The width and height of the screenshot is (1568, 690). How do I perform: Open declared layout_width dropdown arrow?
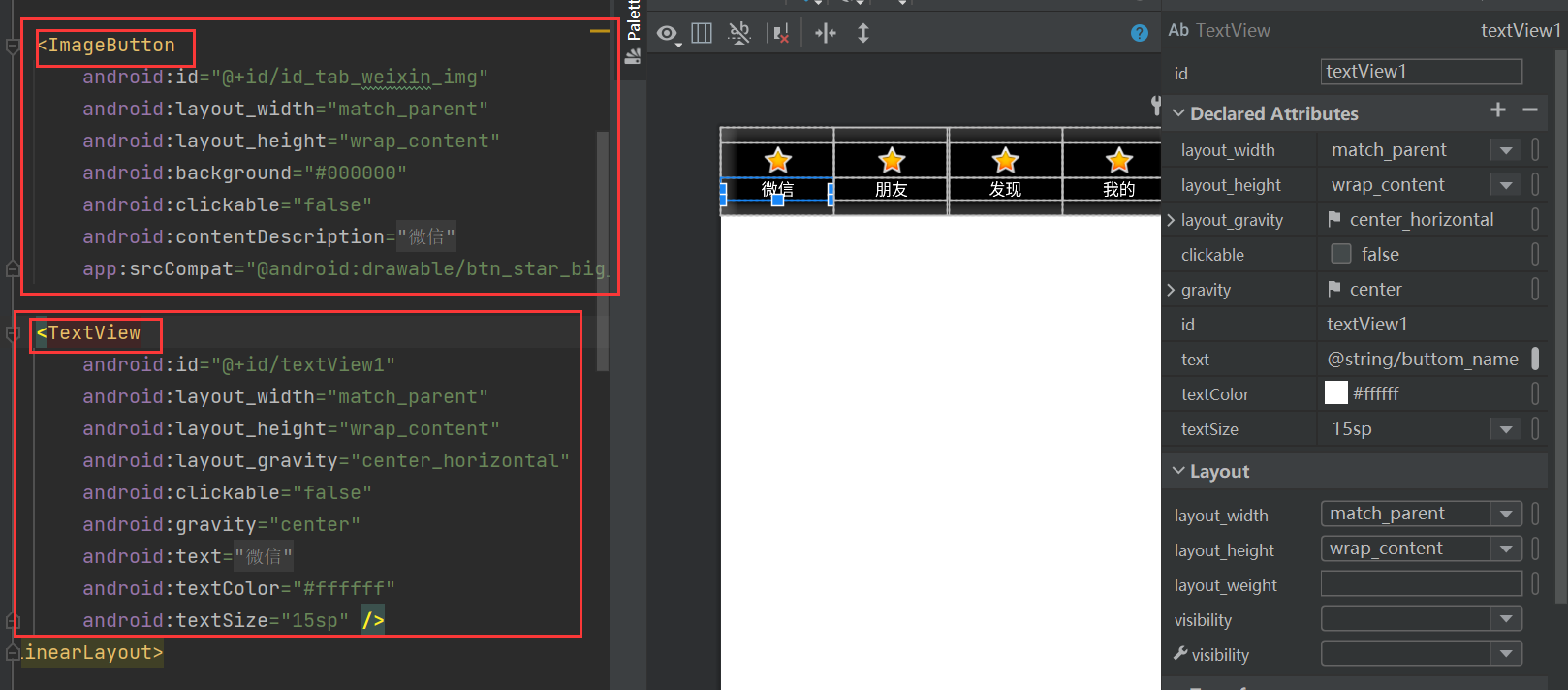click(x=1505, y=150)
